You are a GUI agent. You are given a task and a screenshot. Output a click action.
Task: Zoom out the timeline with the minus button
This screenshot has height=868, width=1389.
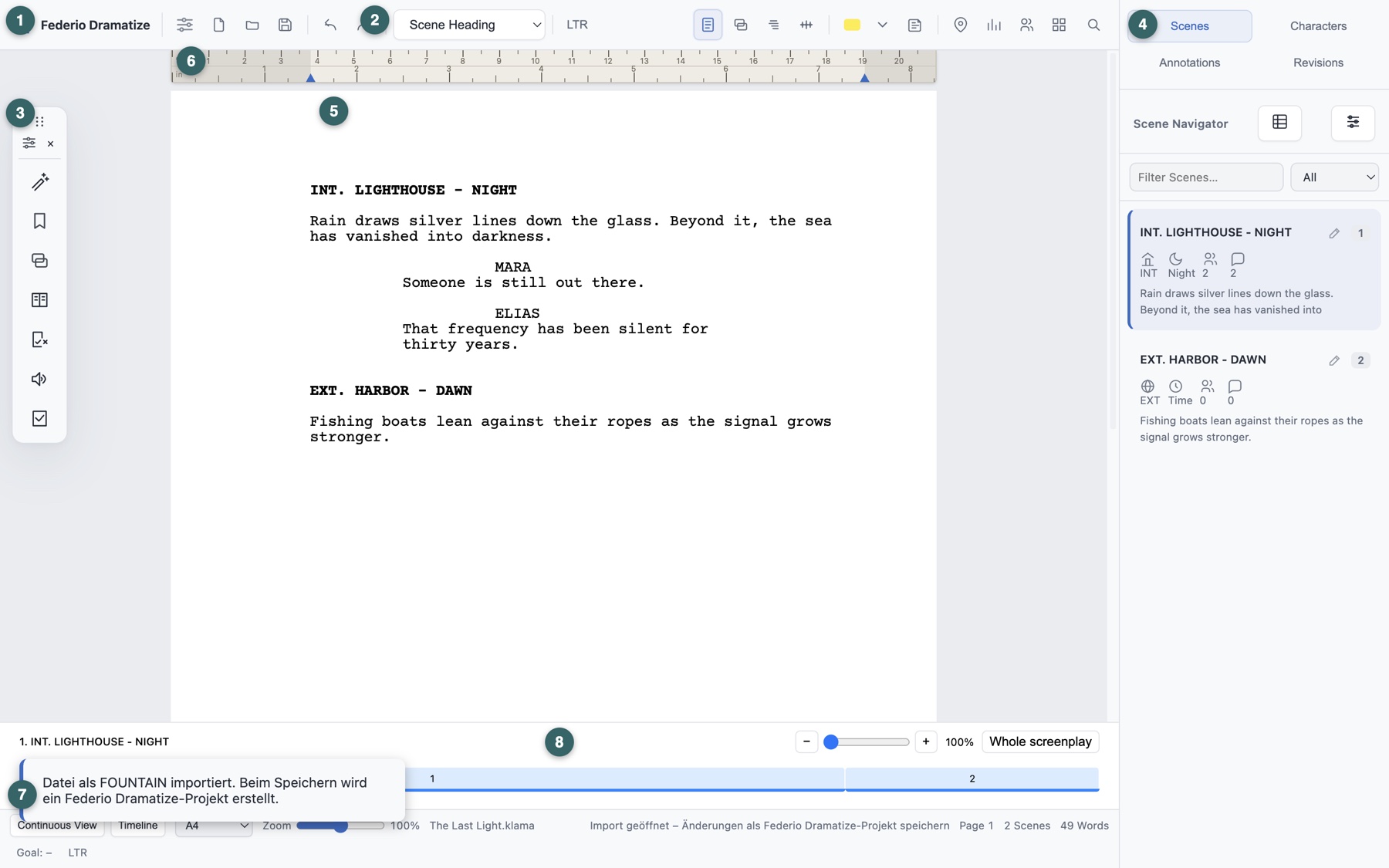(x=806, y=741)
